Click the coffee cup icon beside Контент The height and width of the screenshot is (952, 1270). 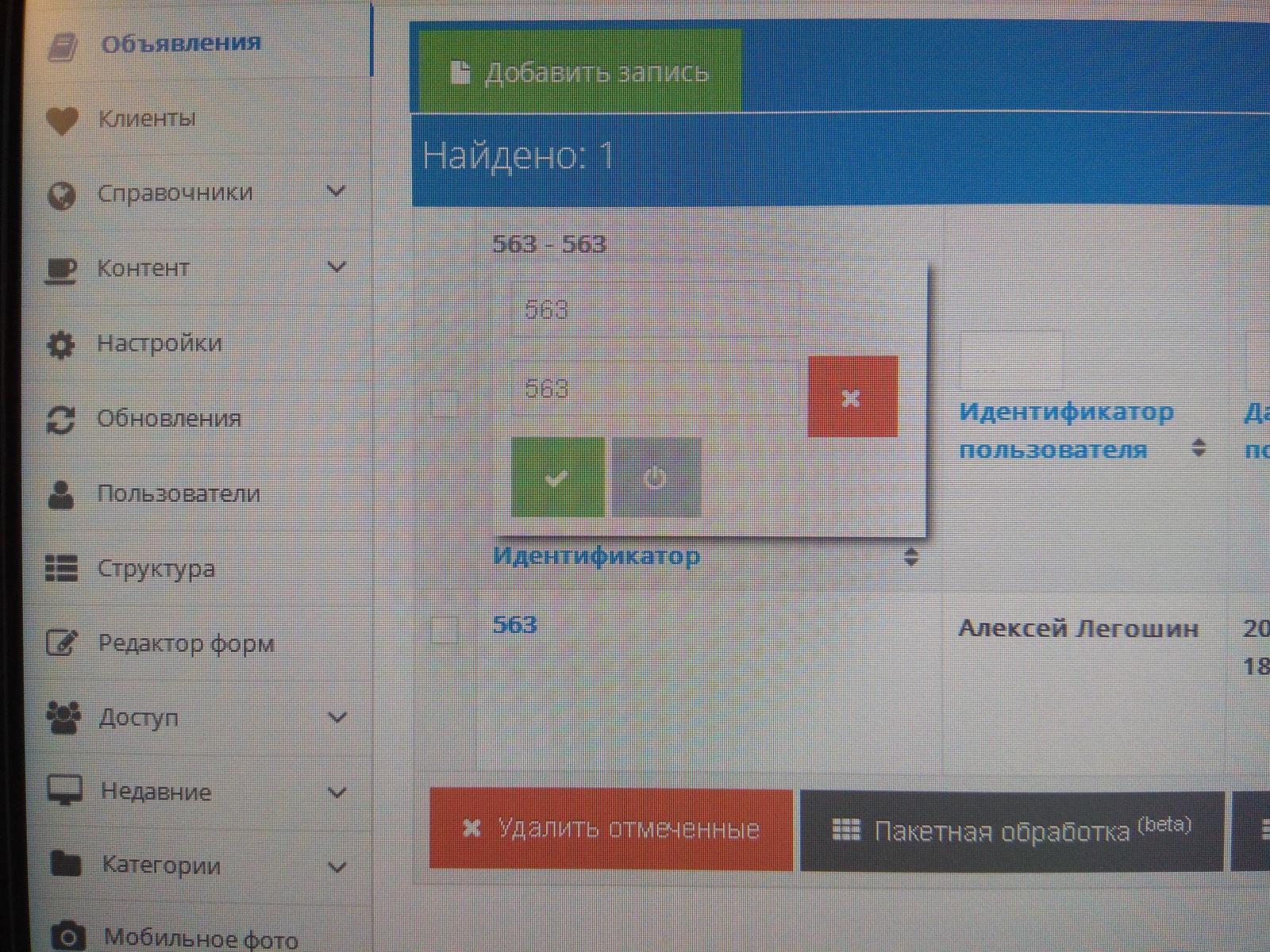61,271
